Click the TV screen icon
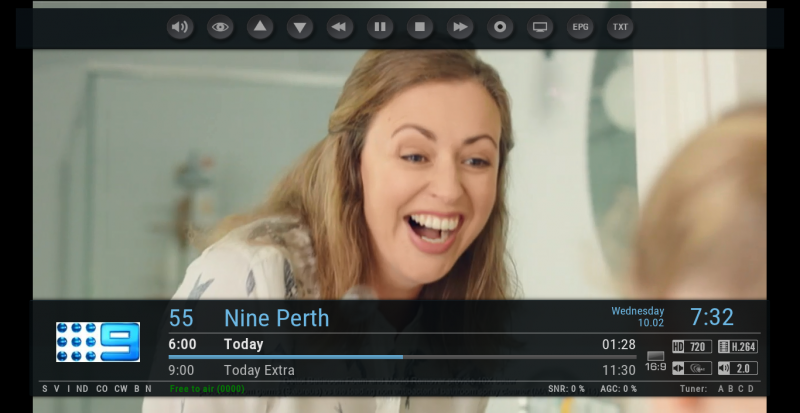Viewport: 800px width, 413px height. 540,27
